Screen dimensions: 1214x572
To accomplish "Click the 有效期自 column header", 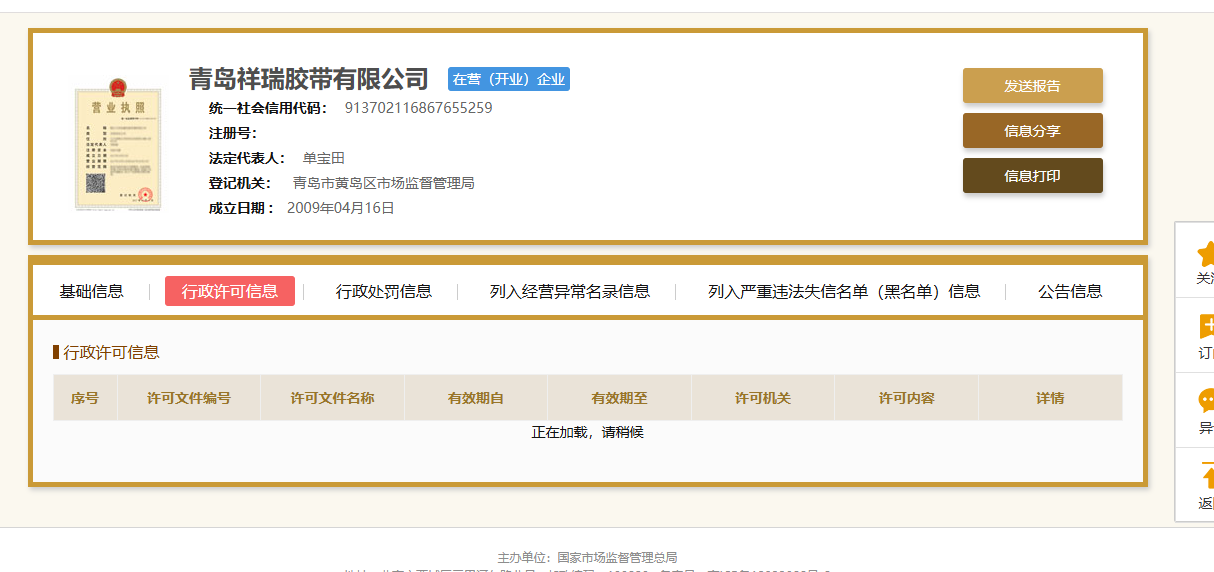I will (x=476, y=398).
